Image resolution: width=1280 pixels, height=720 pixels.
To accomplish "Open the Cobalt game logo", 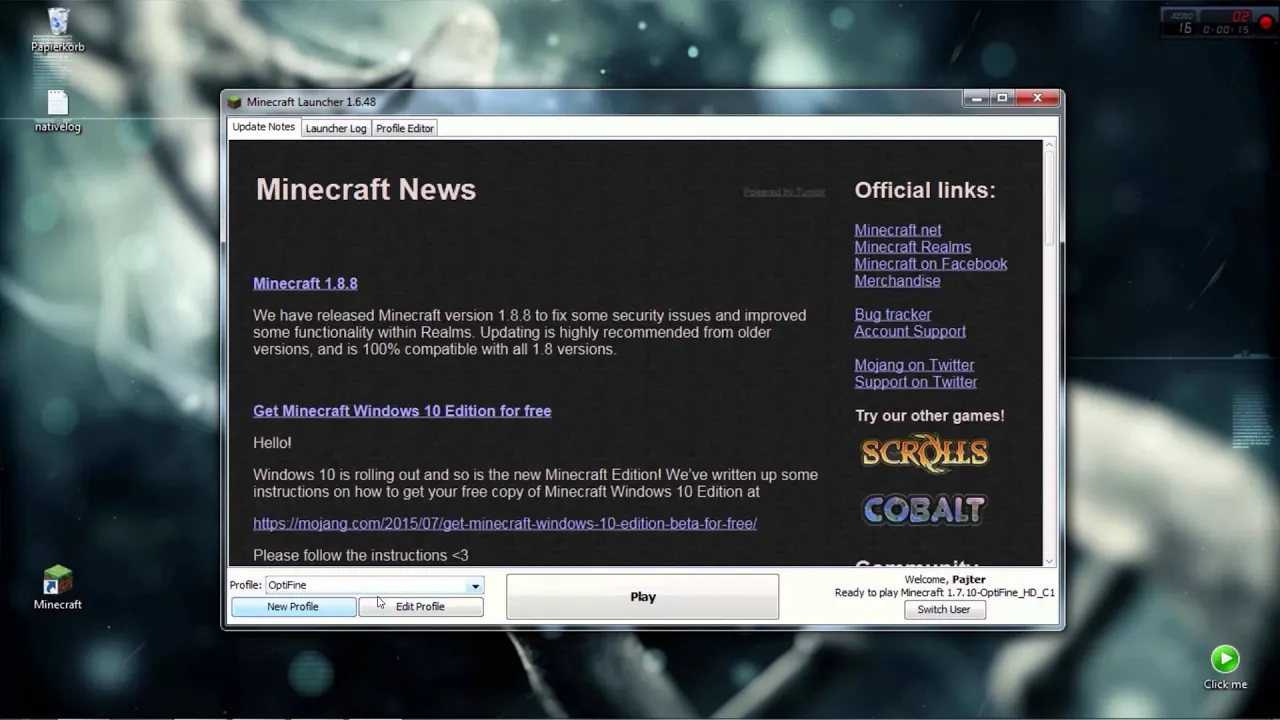I will 925,510.
